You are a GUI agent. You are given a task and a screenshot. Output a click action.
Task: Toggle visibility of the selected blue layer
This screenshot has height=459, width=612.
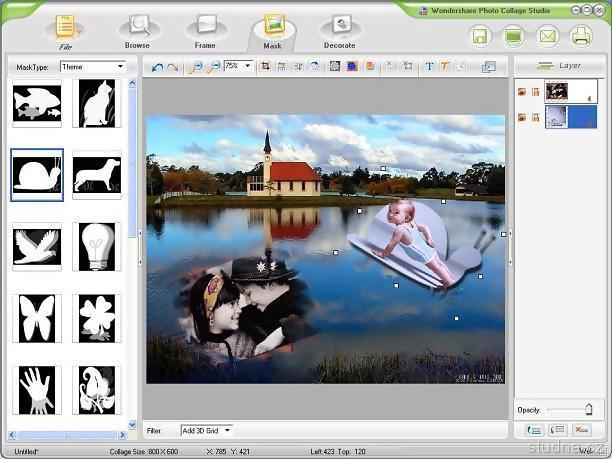522,118
